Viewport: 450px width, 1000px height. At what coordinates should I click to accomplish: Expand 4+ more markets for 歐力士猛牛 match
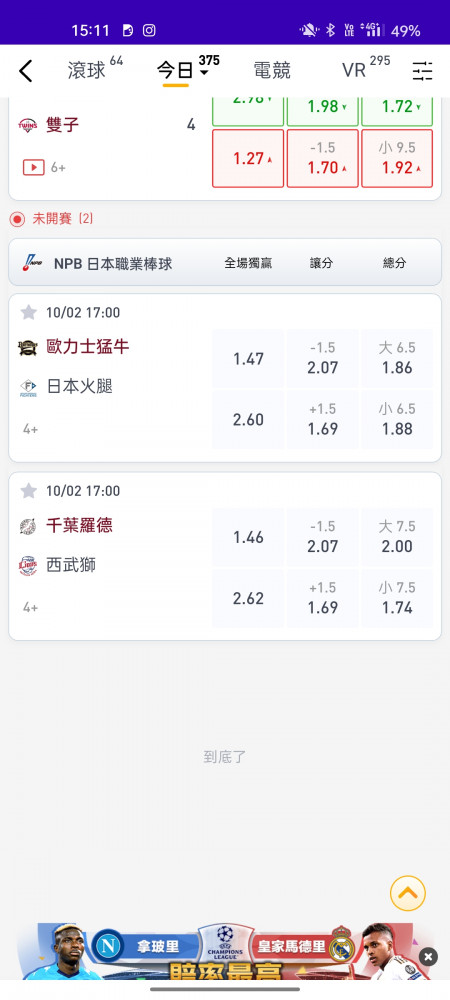point(31,429)
